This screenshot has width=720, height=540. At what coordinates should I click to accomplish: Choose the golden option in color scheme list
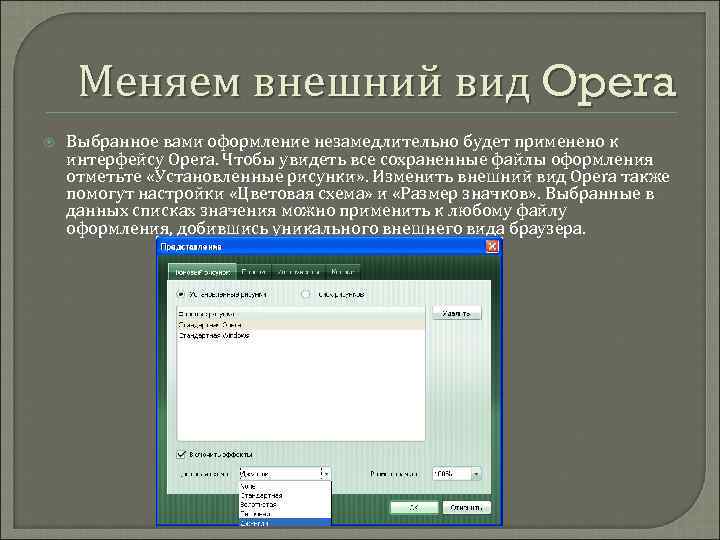(x=285, y=505)
